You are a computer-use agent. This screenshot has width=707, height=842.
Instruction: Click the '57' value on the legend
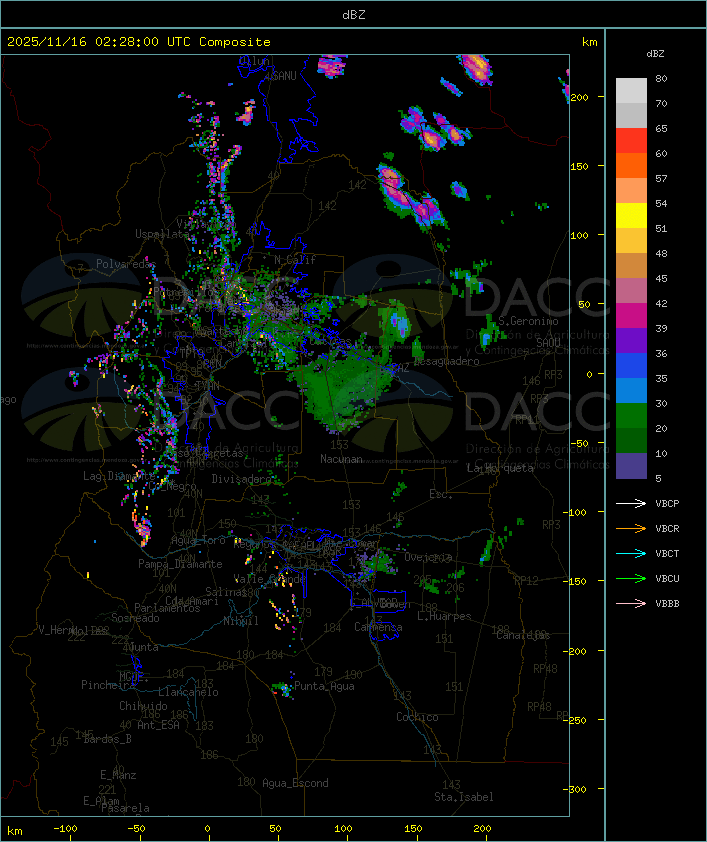[x=661, y=179]
